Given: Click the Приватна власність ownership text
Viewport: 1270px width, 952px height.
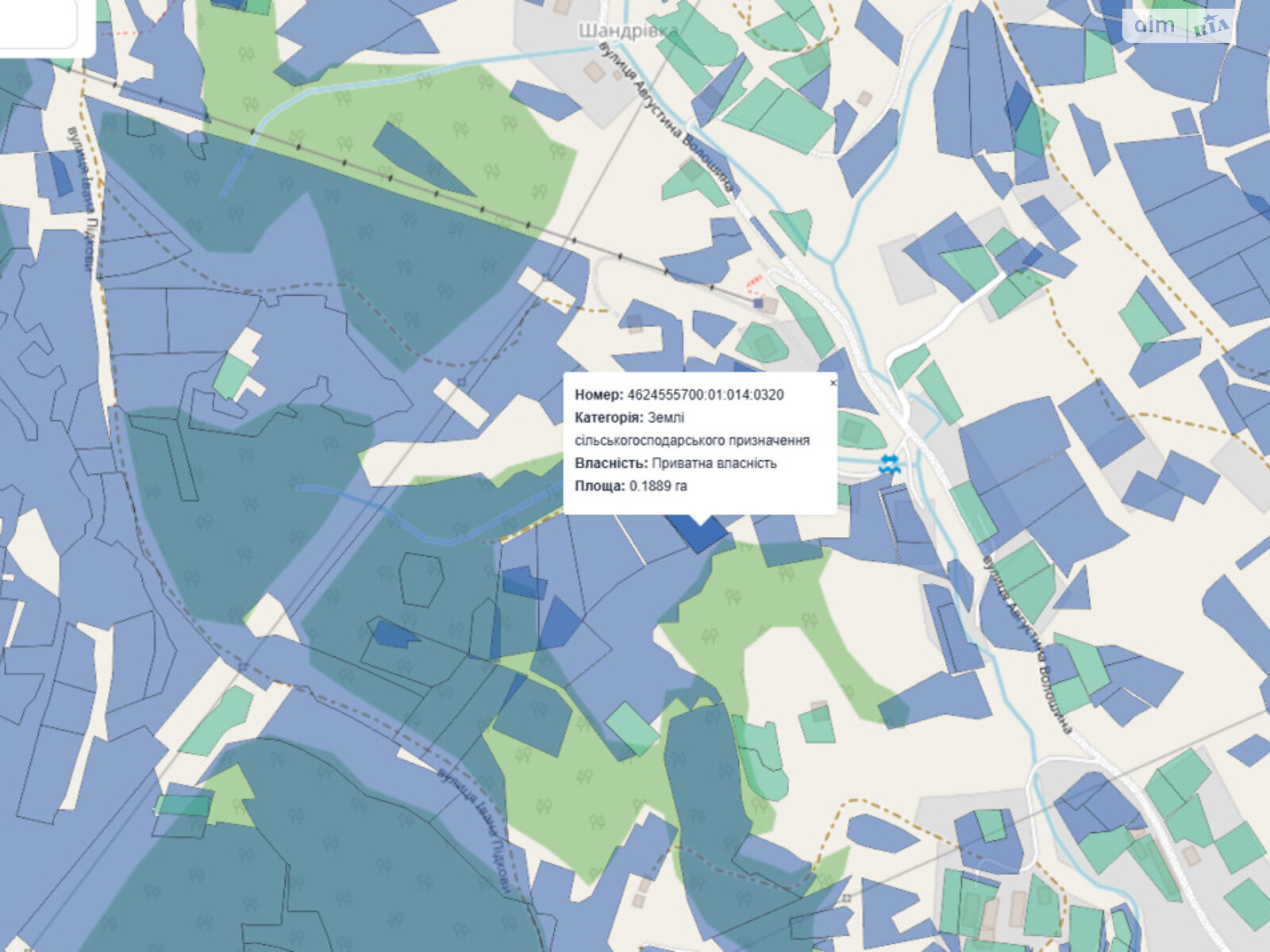Looking at the screenshot, I should click(x=714, y=463).
